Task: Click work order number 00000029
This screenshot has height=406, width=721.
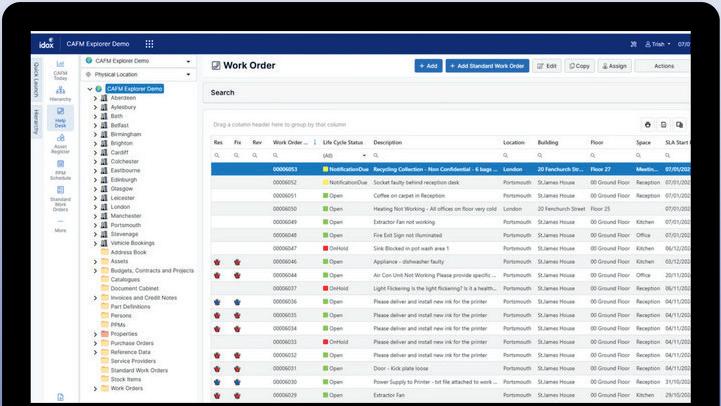Action: [285, 395]
